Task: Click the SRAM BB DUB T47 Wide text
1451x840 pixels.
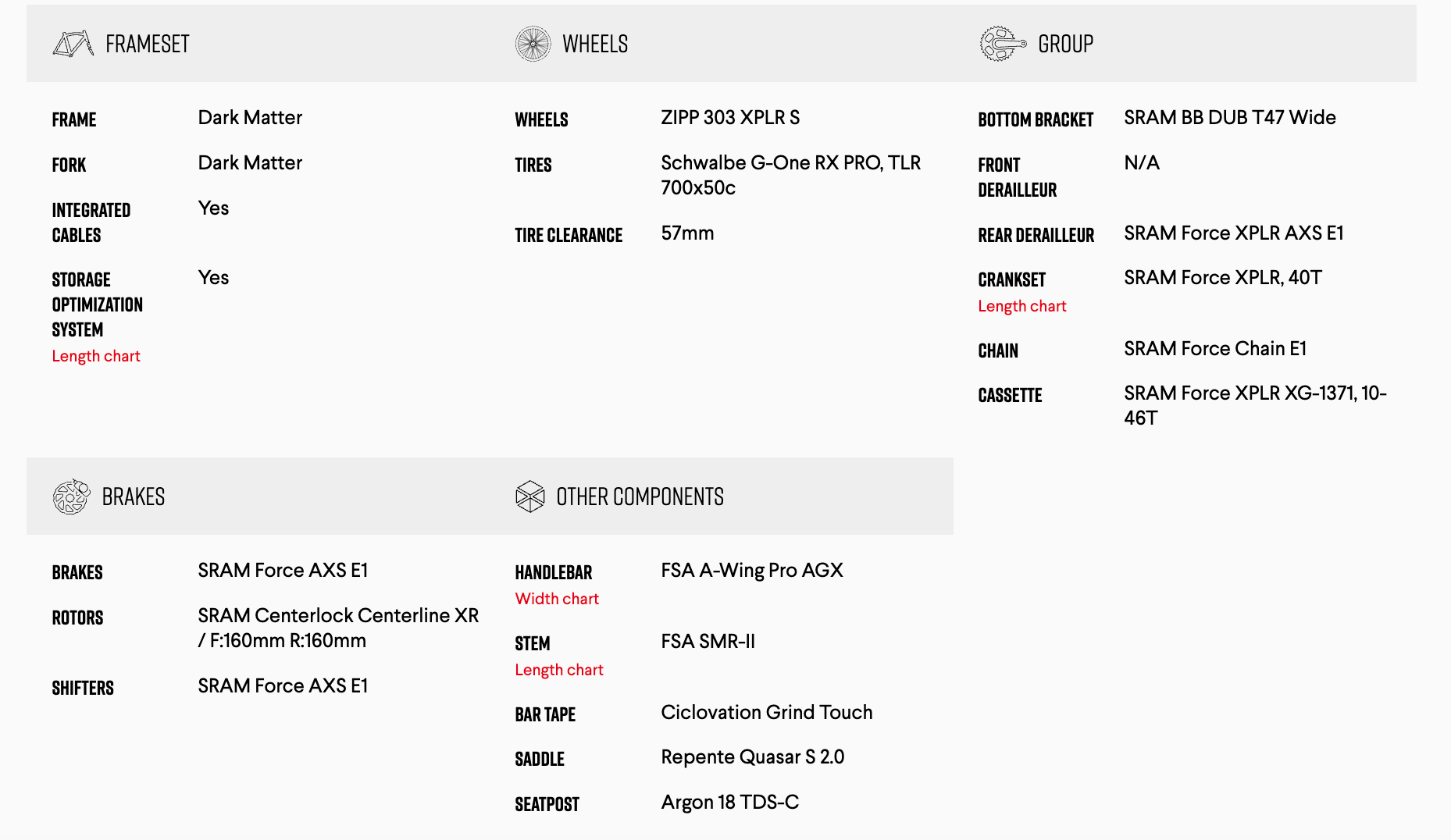Action: 1229,118
